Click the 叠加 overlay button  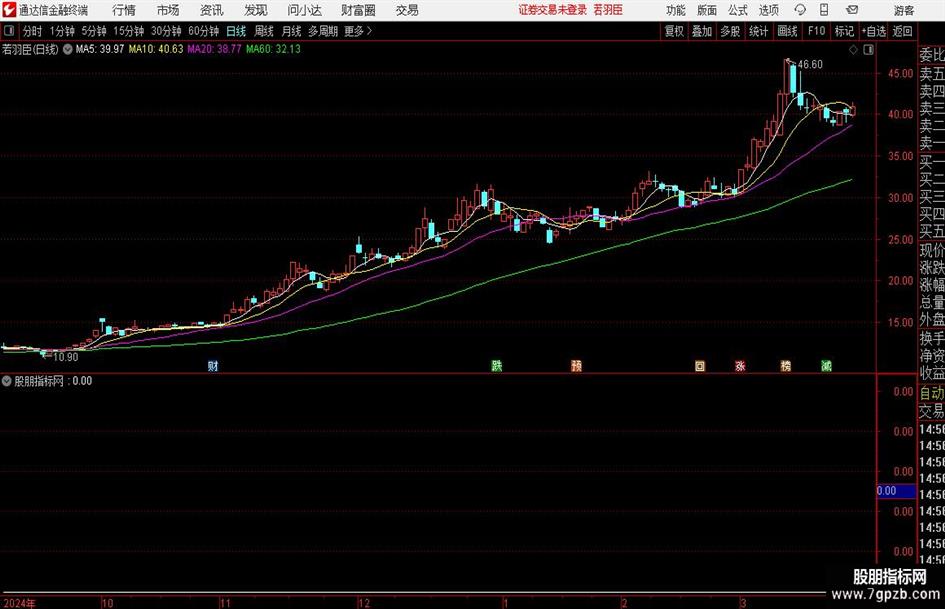click(x=702, y=31)
